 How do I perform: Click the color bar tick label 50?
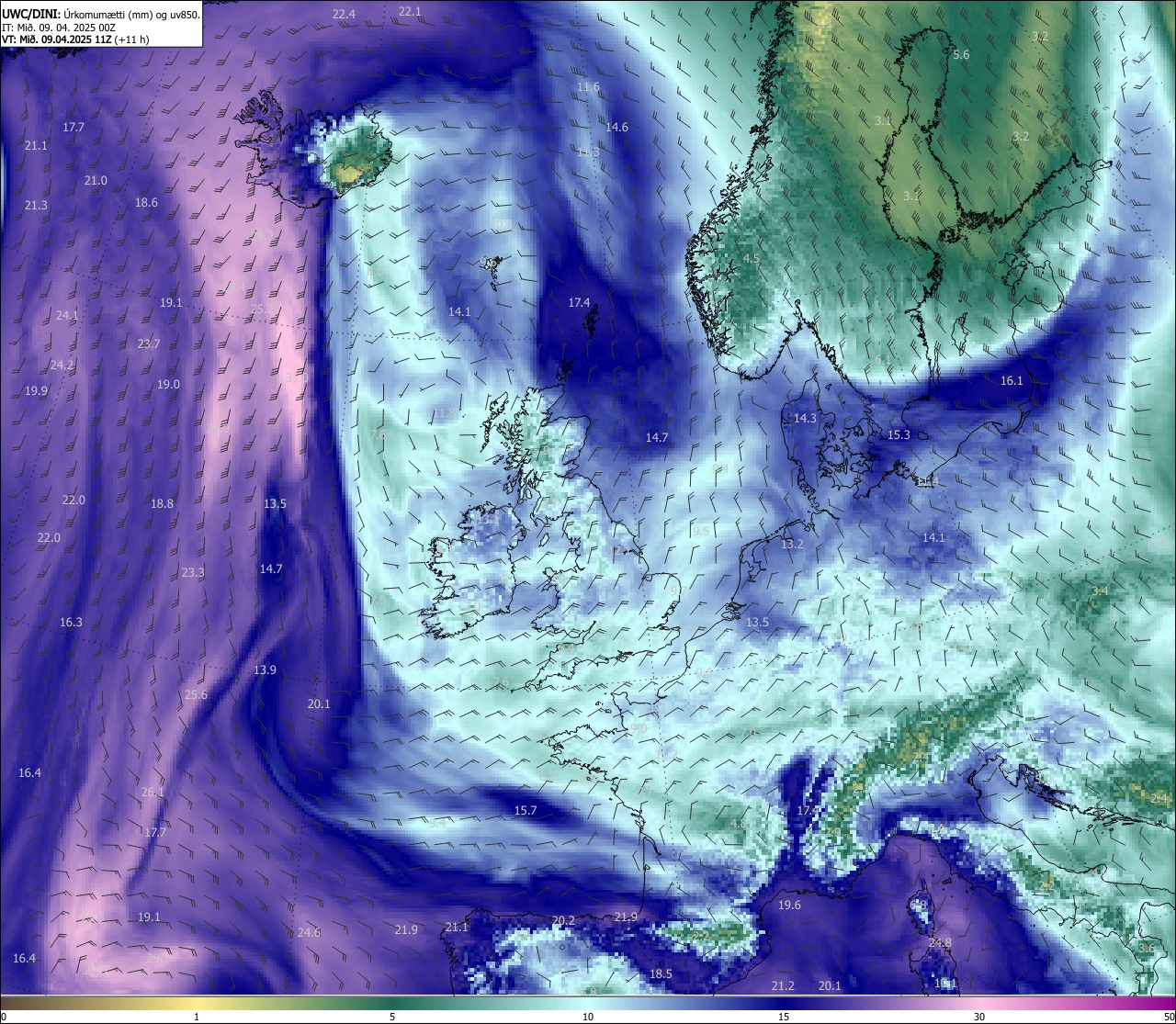pyautogui.click(x=1169, y=1017)
